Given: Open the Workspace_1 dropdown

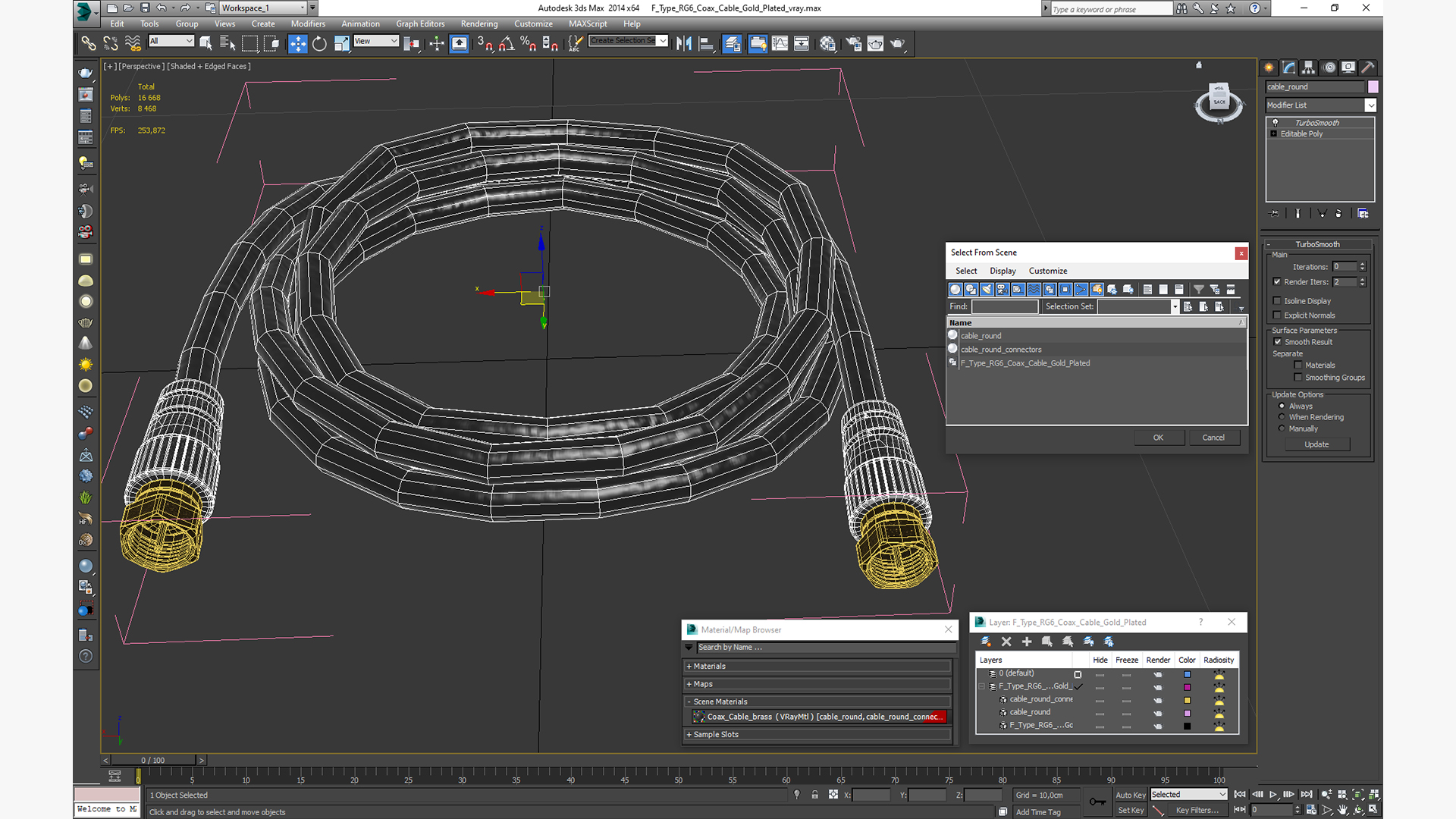Looking at the screenshot, I should pyautogui.click(x=262, y=8).
